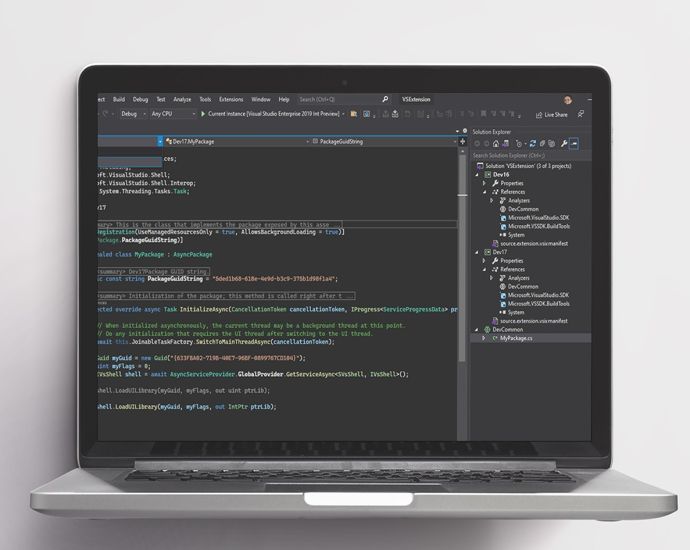Image resolution: width=690 pixels, height=550 pixels.
Task: Click the Home icon in Solution Explorer
Action: [496, 144]
